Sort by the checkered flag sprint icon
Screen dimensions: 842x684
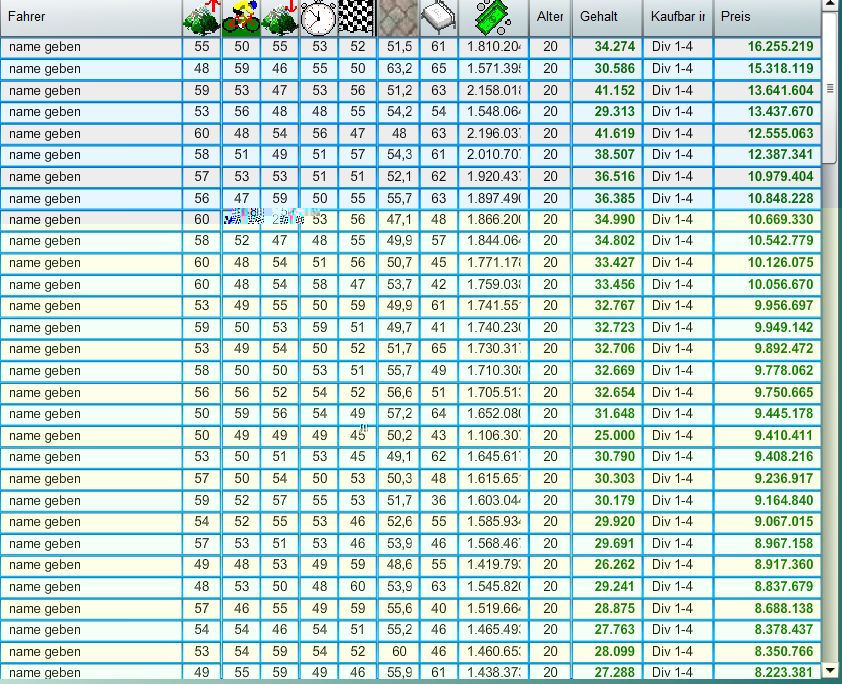[x=357, y=17]
